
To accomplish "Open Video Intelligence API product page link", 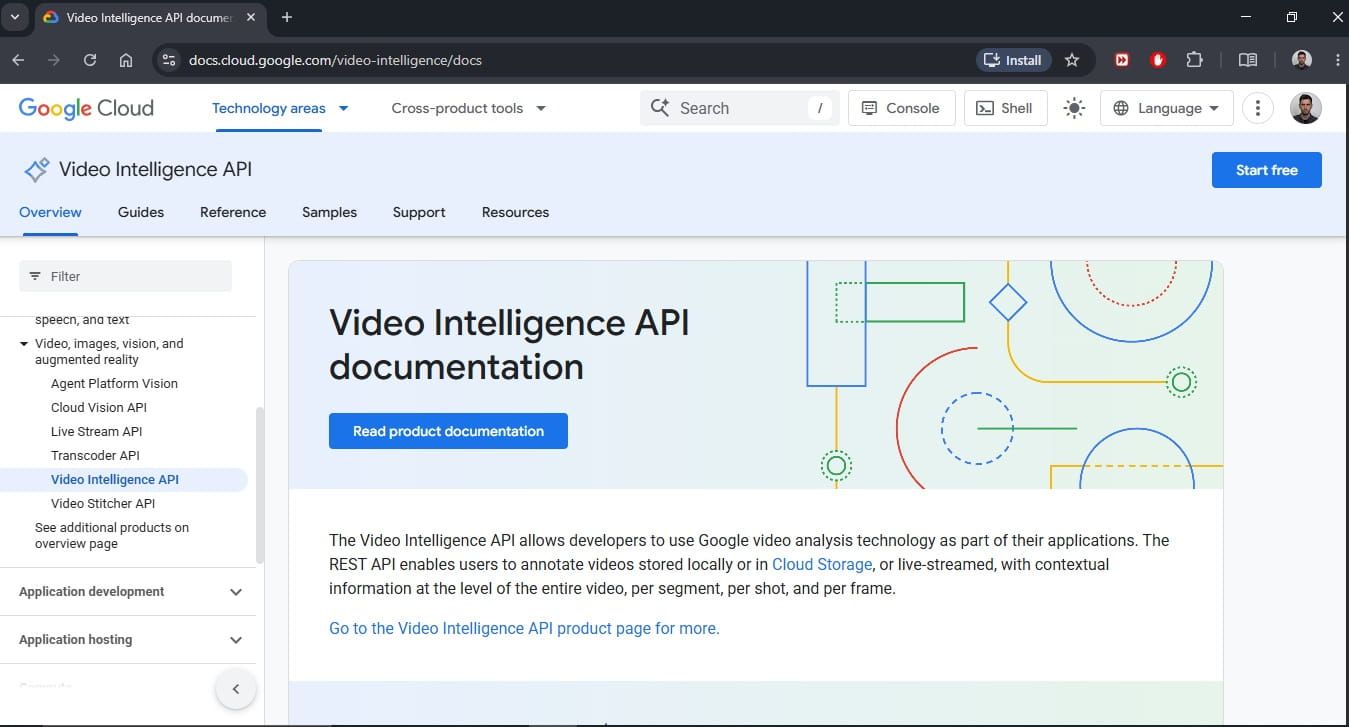I will coord(524,628).
